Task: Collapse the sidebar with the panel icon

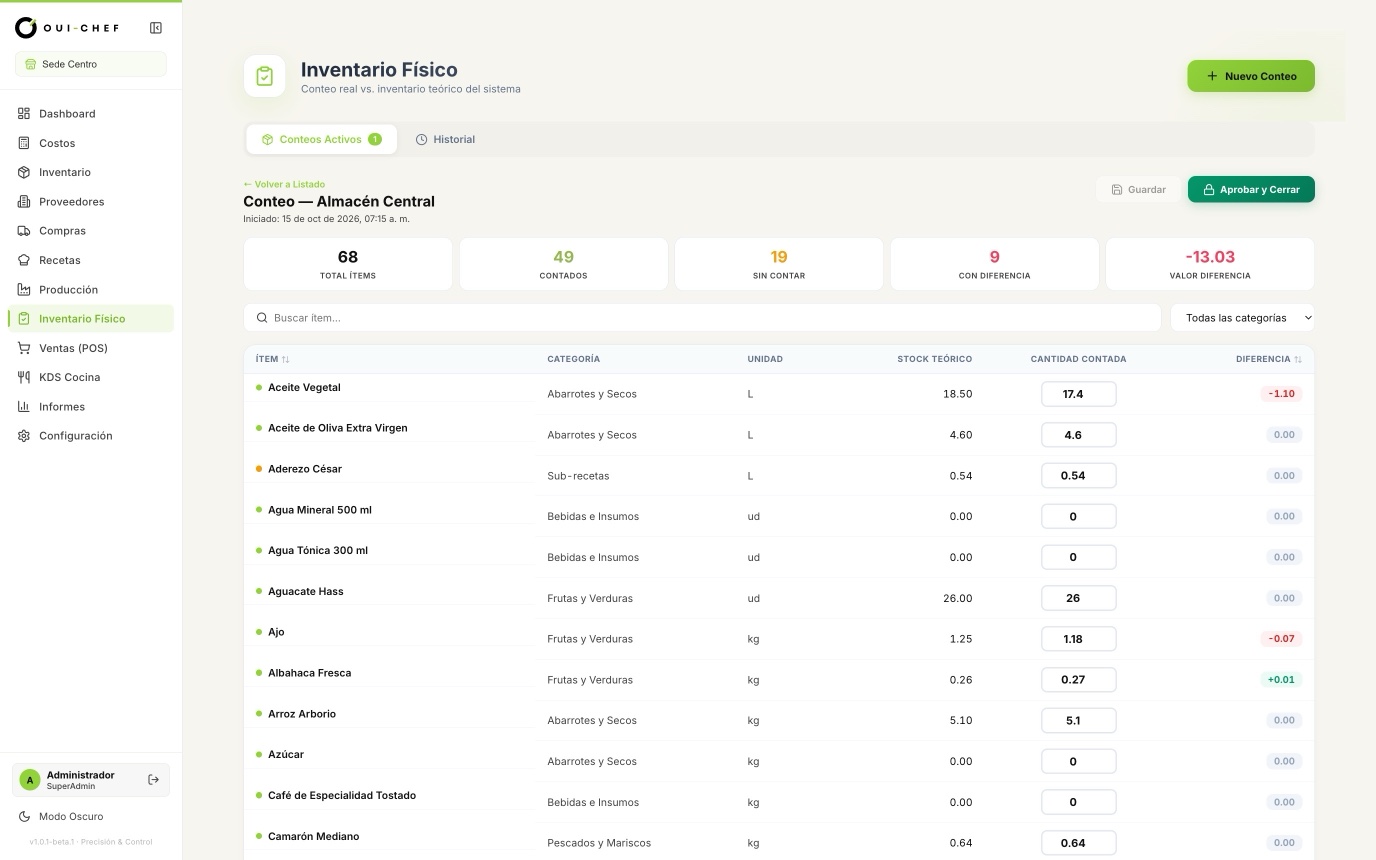Action: coord(156,28)
